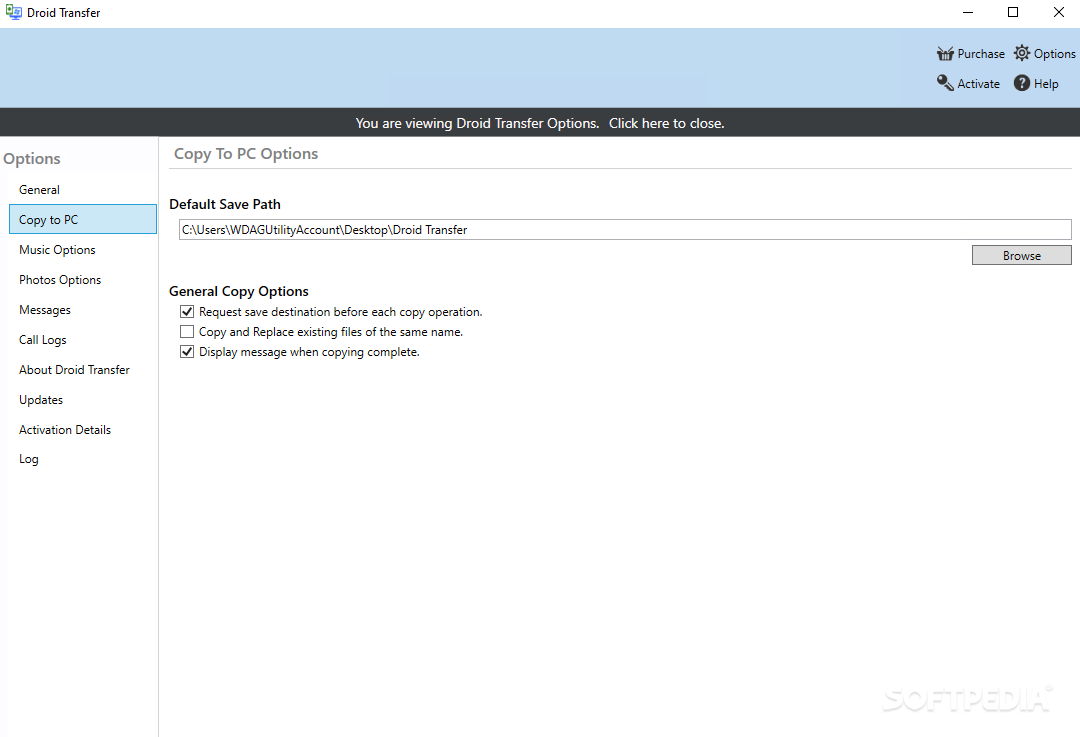1080x737 pixels.
Task: Click the Activate key icon
Action: [x=945, y=83]
